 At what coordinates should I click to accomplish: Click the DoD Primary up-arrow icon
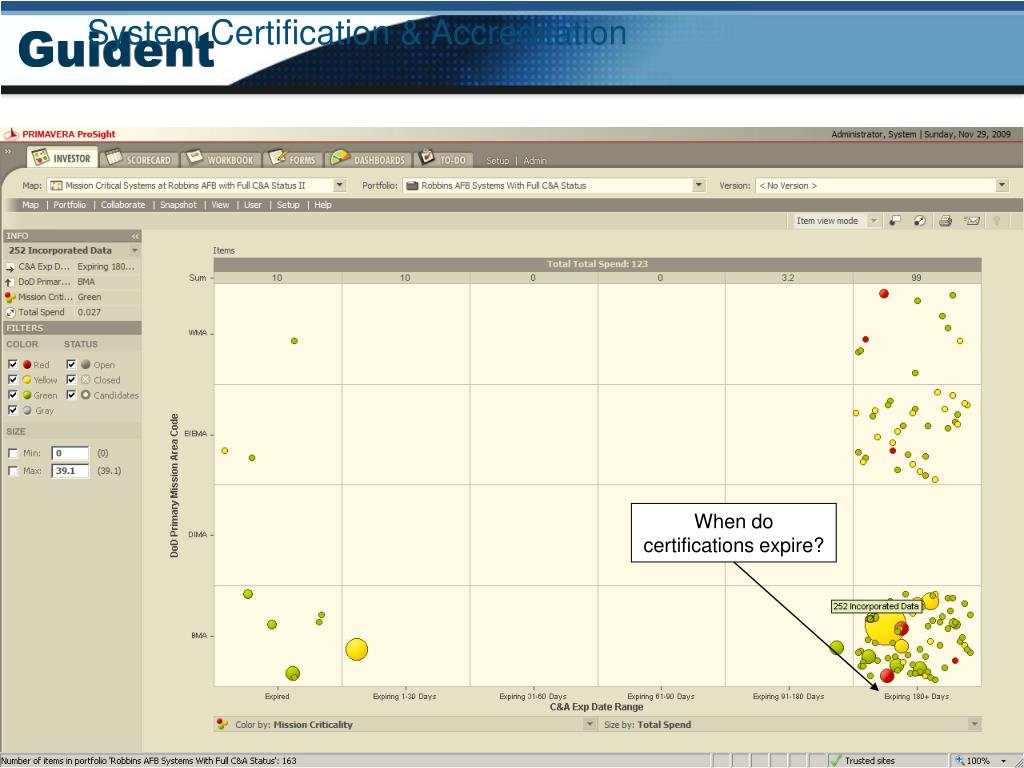(9, 282)
